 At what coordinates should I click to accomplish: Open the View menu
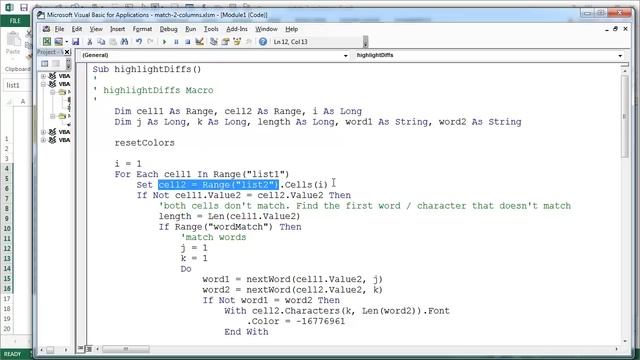(96, 29)
